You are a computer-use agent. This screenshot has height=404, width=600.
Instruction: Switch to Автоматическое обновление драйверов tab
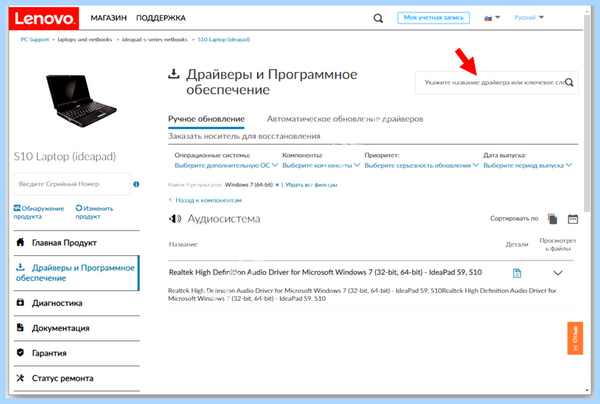[x=345, y=119]
